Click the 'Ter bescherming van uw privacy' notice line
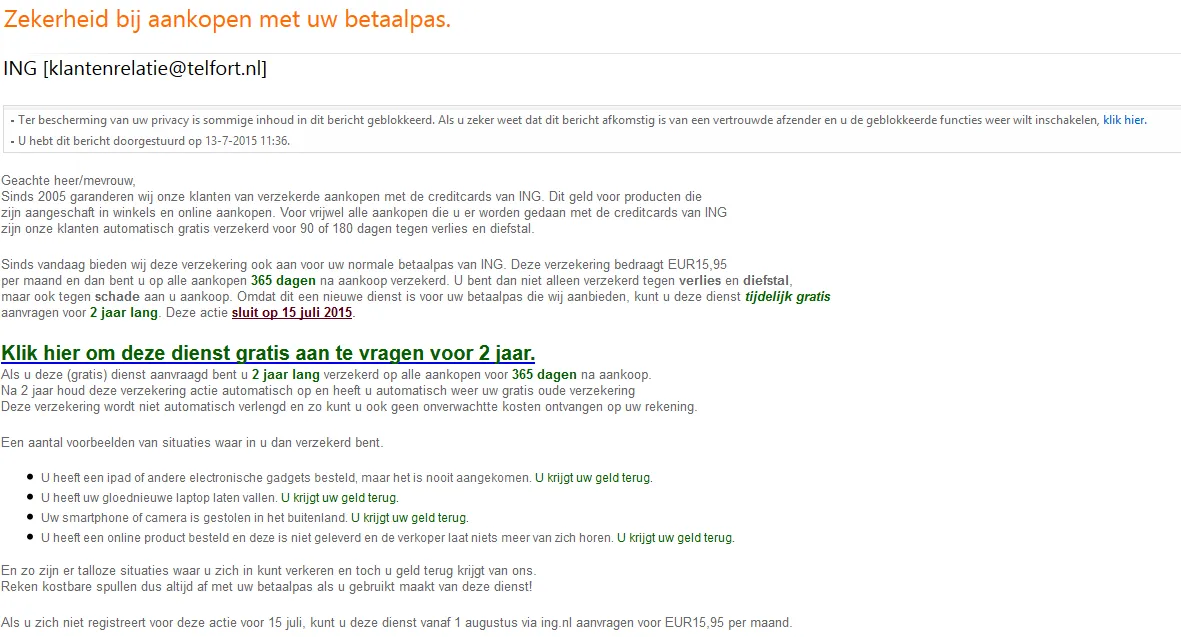1181x637 pixels. click(x=578, y=120)
